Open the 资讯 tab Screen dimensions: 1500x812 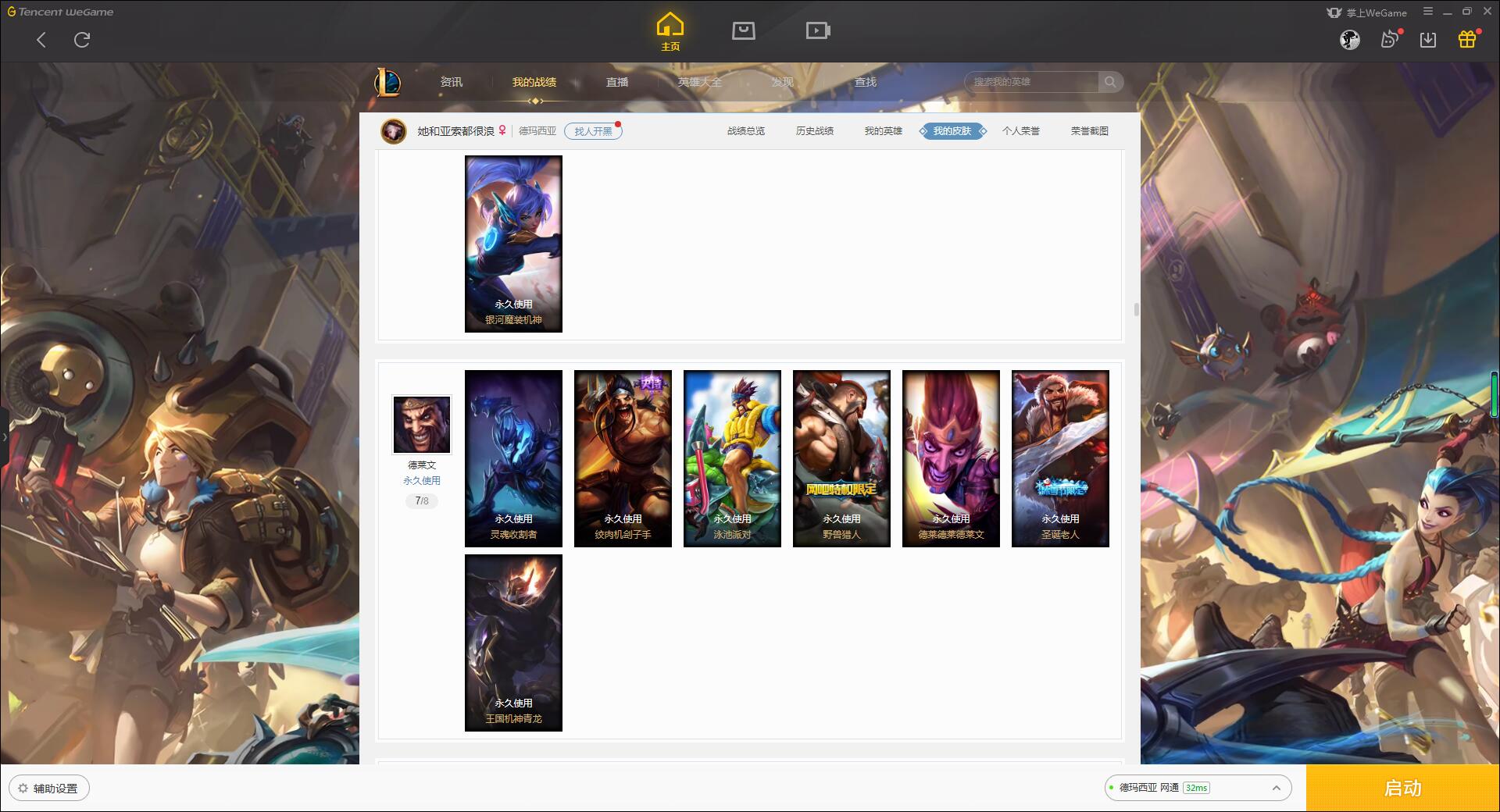(x=452, y=82)
